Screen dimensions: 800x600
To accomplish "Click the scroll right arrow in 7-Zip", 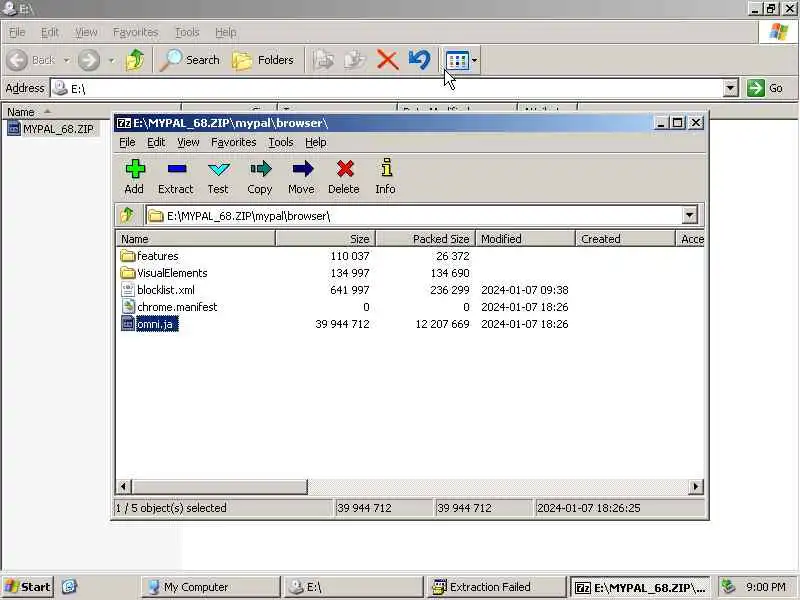I will [695, 487].
